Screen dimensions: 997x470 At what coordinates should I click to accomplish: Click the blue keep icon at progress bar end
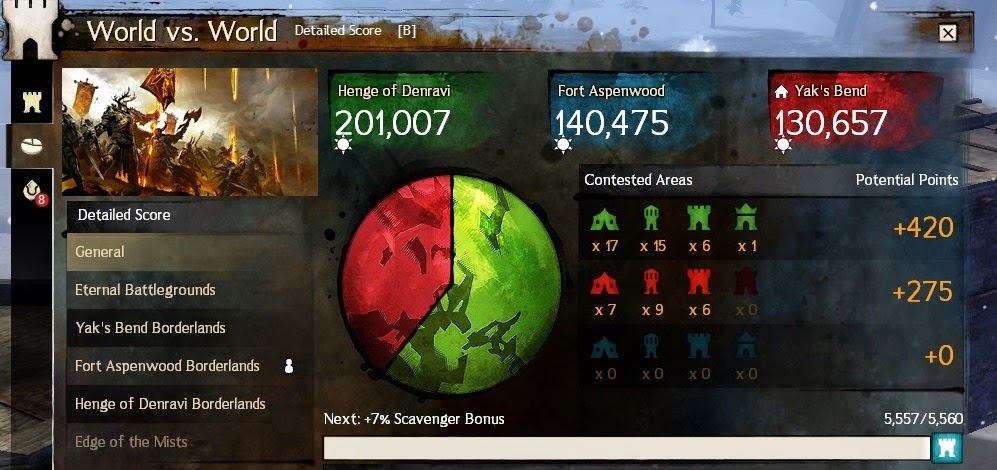coord(947,448)
